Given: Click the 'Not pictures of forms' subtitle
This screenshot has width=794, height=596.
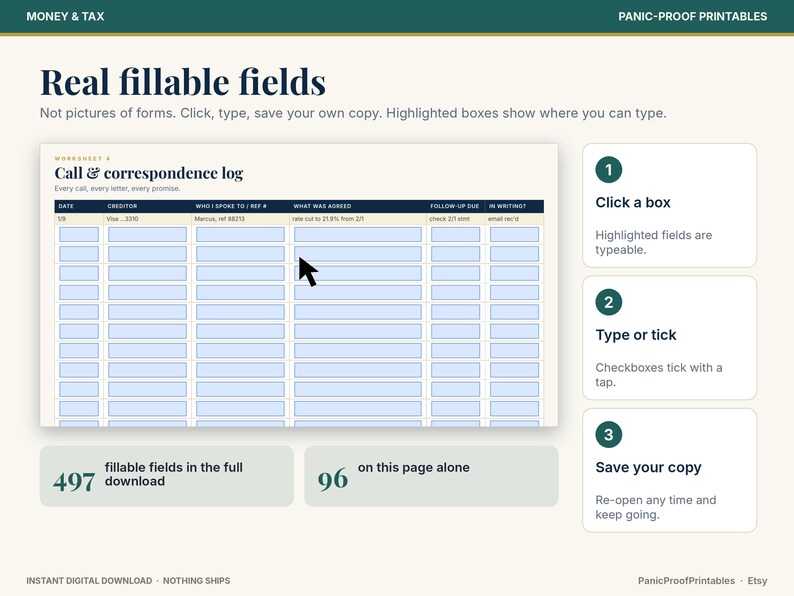Looking at the screenshot, I should pyautogui.click(x=353, y=113).
